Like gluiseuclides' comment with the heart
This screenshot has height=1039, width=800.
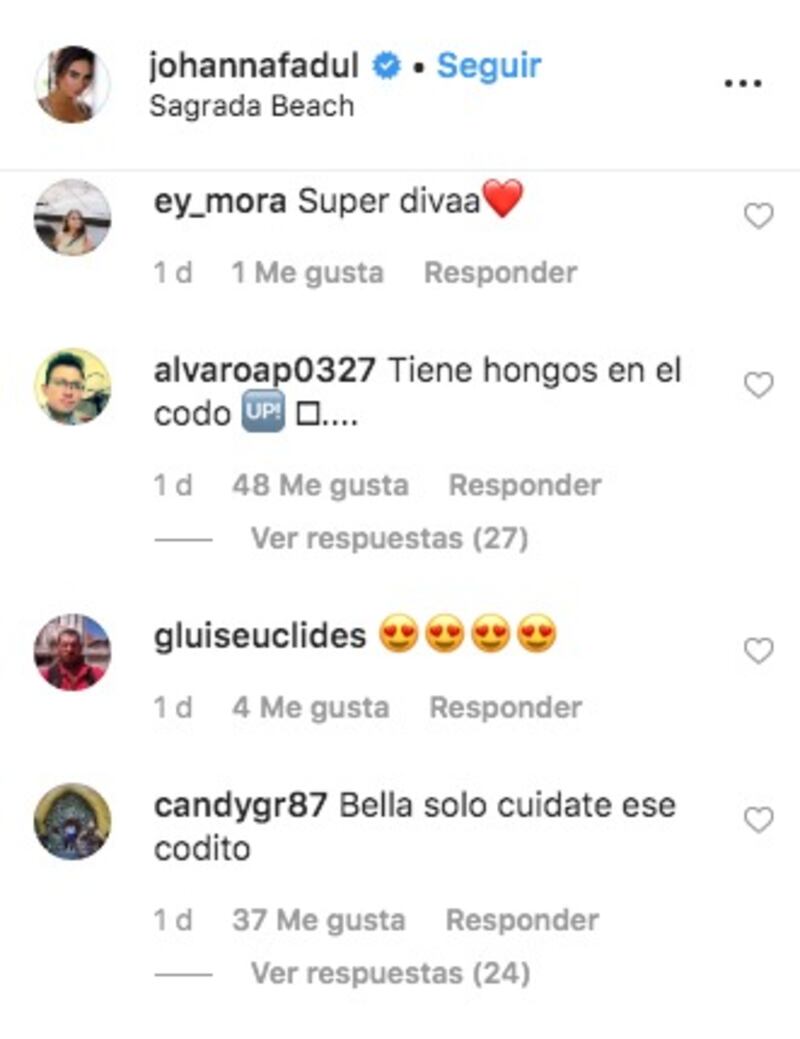759,651
